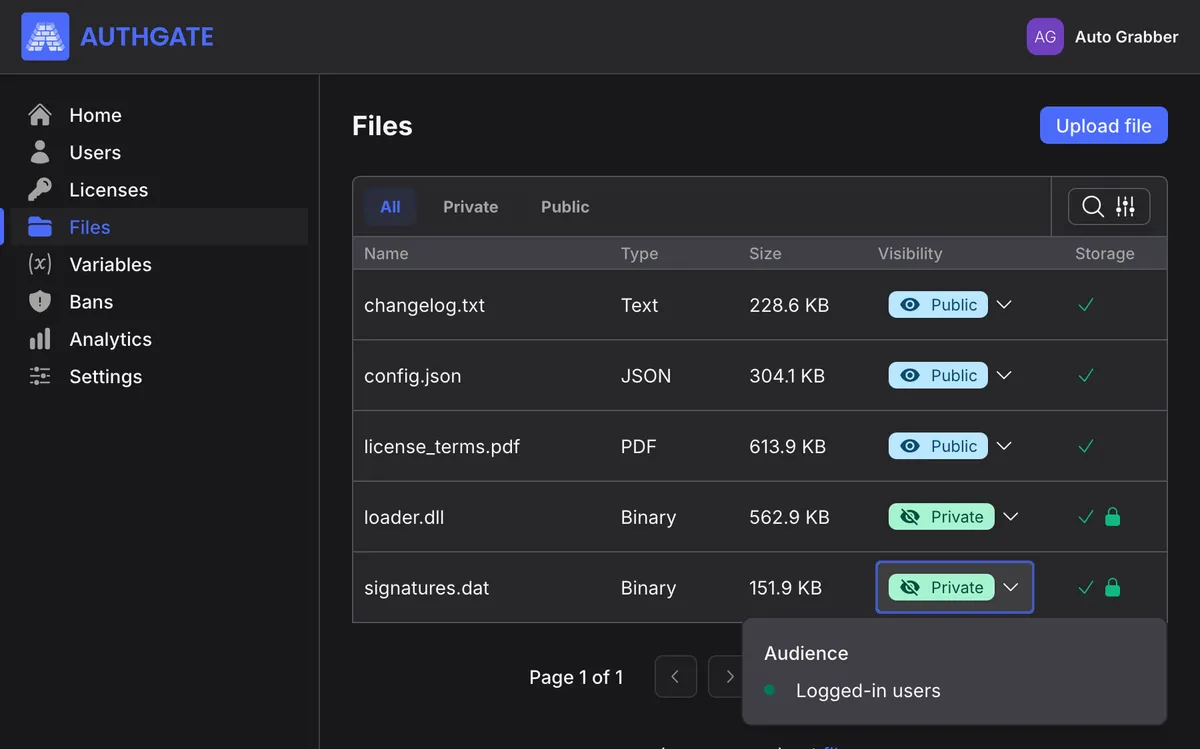Expand the chevron next to changelog.txt's Public badge
The width and height of the screenshot is (1200, 749).
pyautogui.click(x=1003, y=304)
